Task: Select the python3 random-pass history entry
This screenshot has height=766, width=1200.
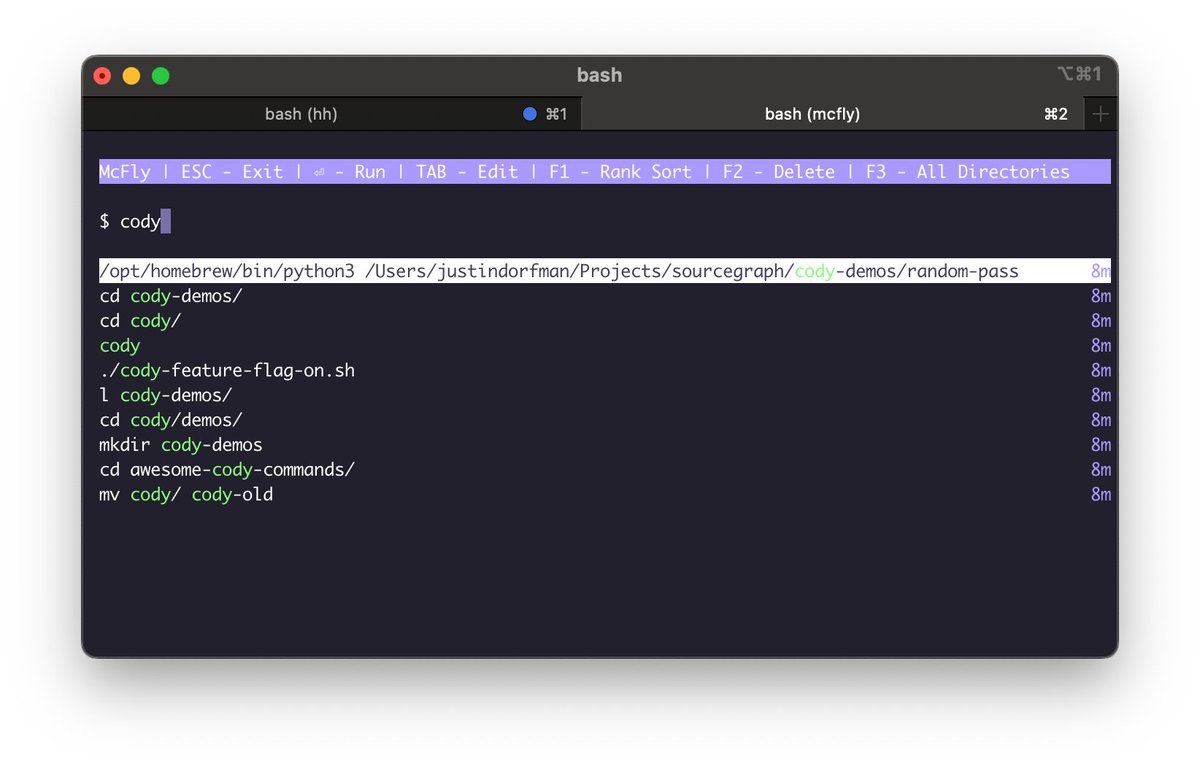Action: 605,271
